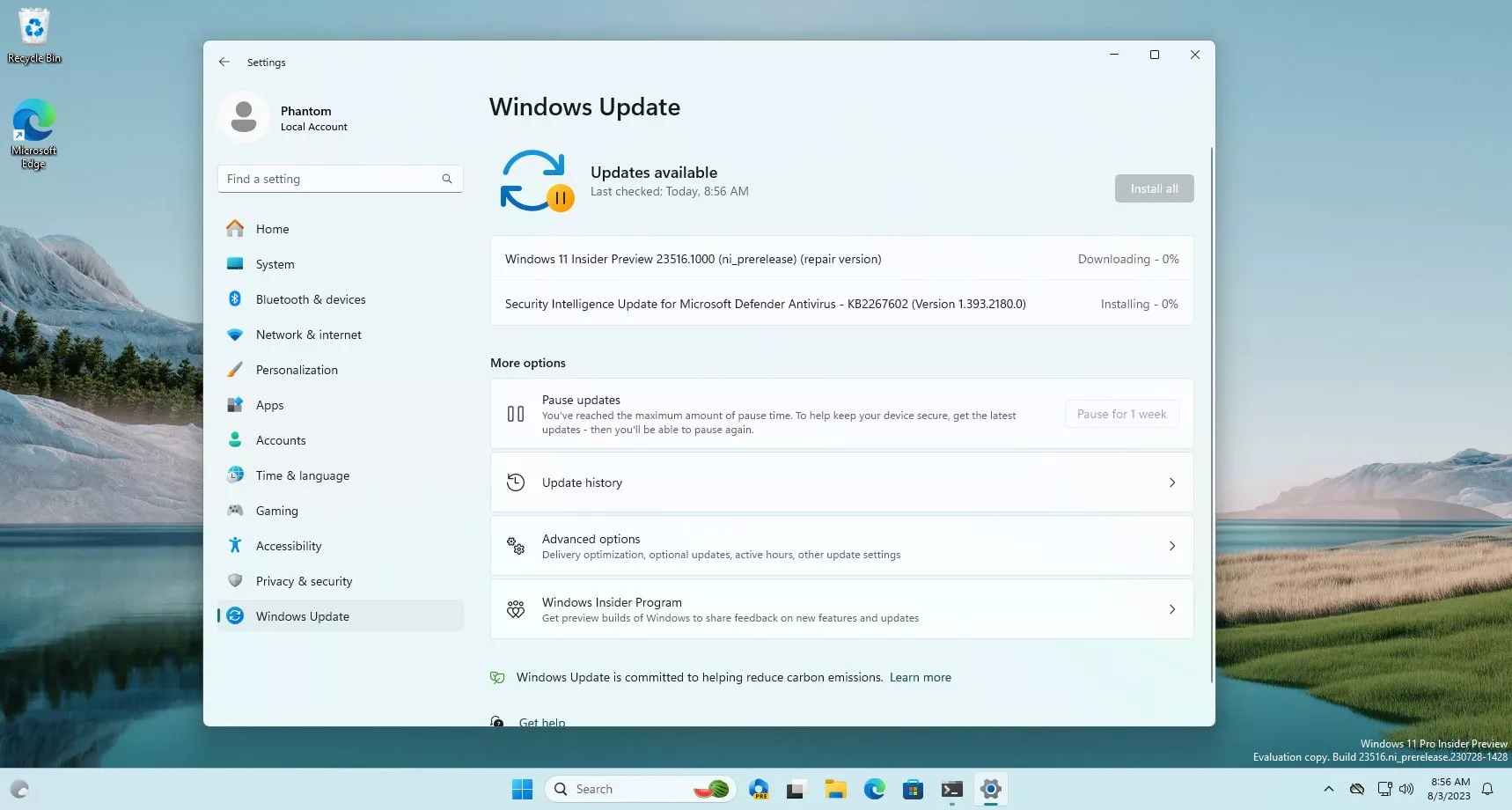Click the Update history label
The width and height of the screenshot is (1512, 810).
(x=582, y=482)
